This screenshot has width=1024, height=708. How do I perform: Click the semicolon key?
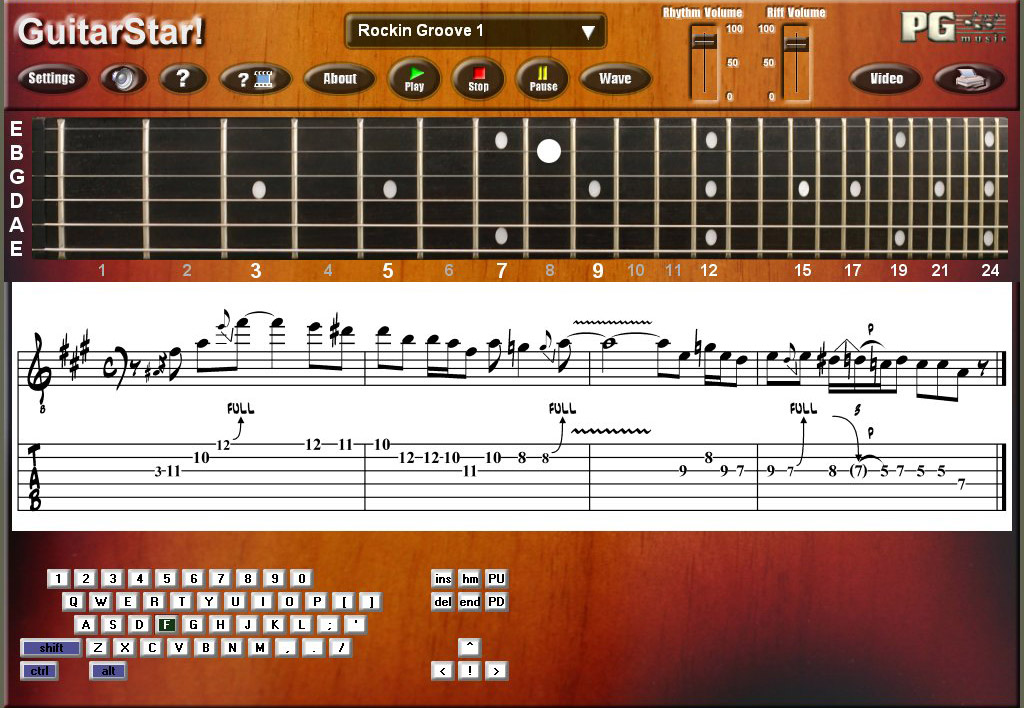point(329,624)
